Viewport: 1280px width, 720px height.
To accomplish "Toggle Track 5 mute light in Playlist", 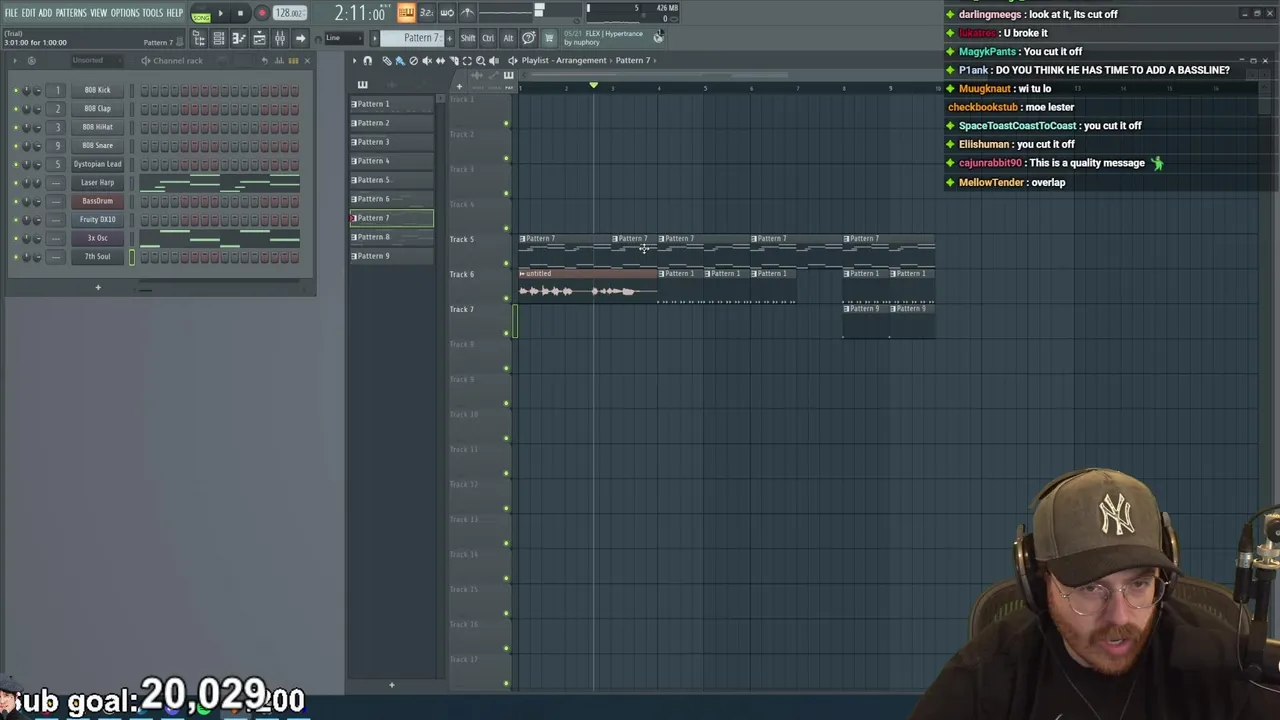I will [506, 263].
